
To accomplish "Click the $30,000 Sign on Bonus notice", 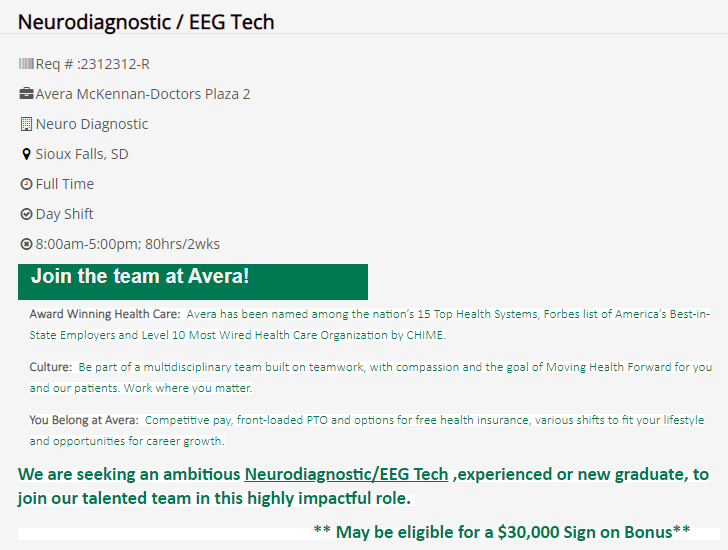I will (x=502, y=532).
